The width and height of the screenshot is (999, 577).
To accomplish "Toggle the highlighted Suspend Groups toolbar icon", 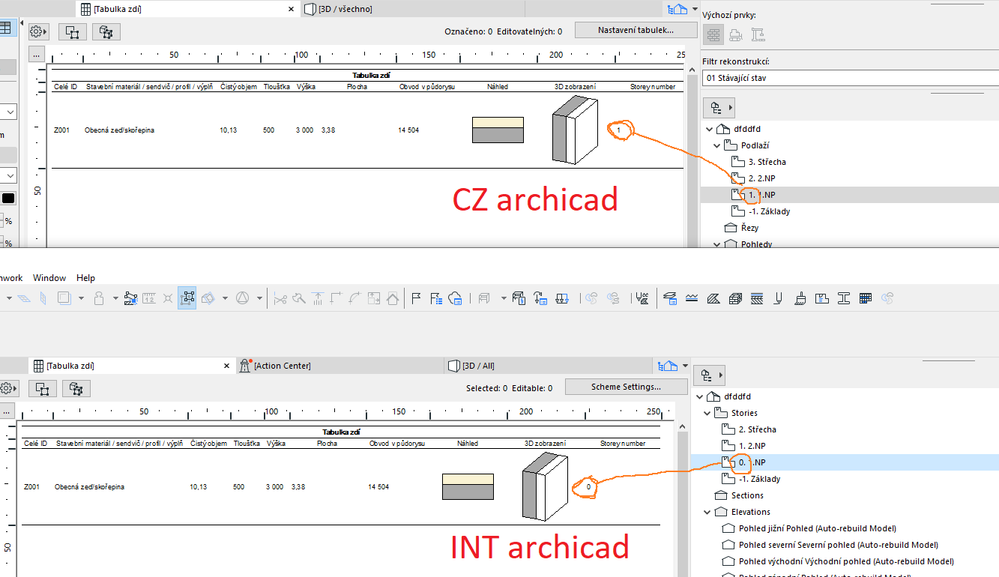I will [187, 297].
